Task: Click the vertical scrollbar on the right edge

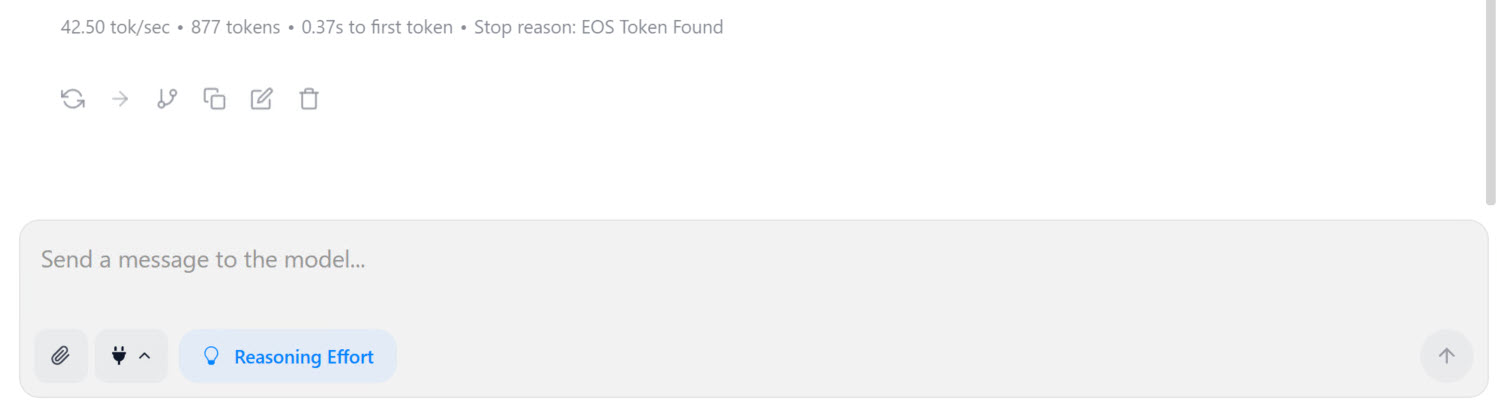Action: coord(1491,100)
